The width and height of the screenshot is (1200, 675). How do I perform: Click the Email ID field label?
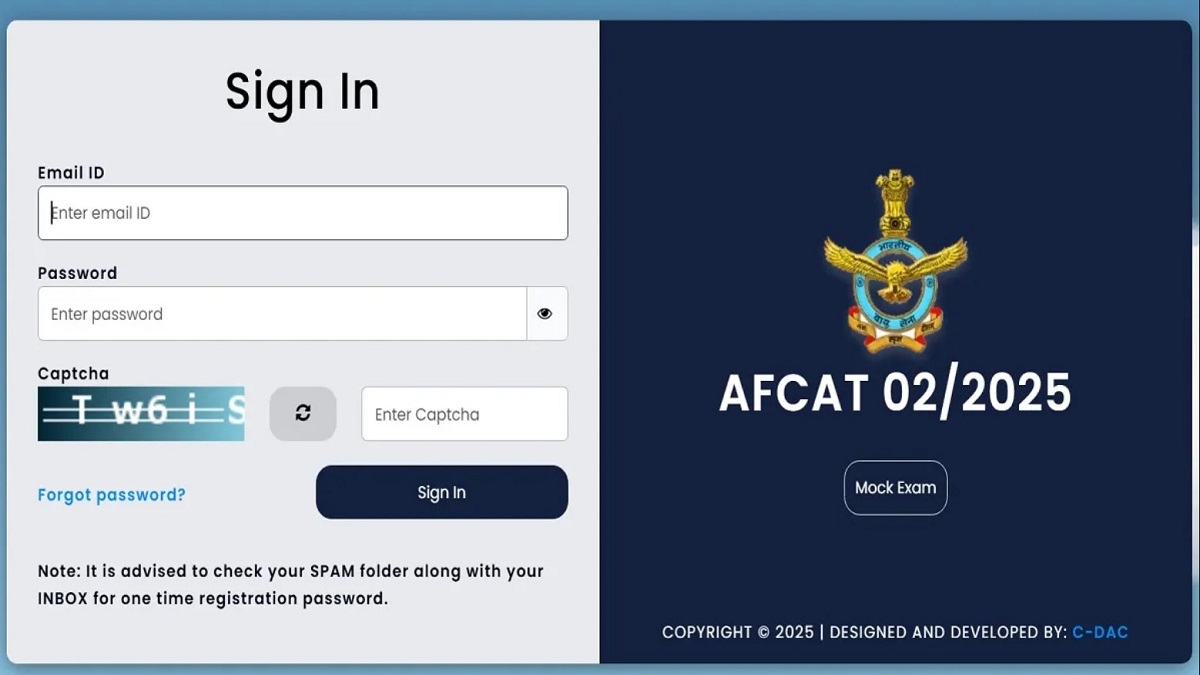click(x=71, y=173)
